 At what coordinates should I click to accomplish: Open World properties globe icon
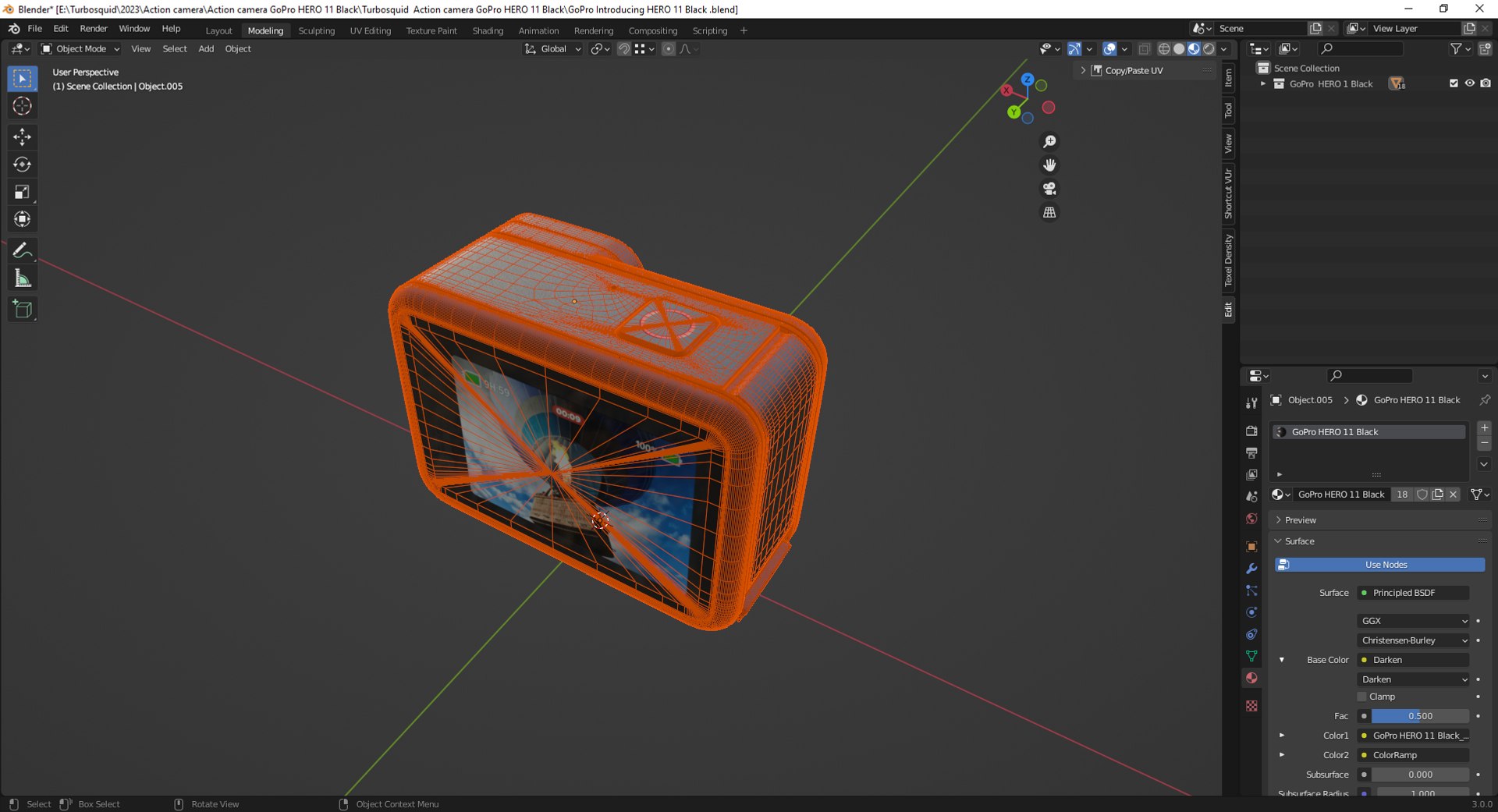tap(1251, 519)
